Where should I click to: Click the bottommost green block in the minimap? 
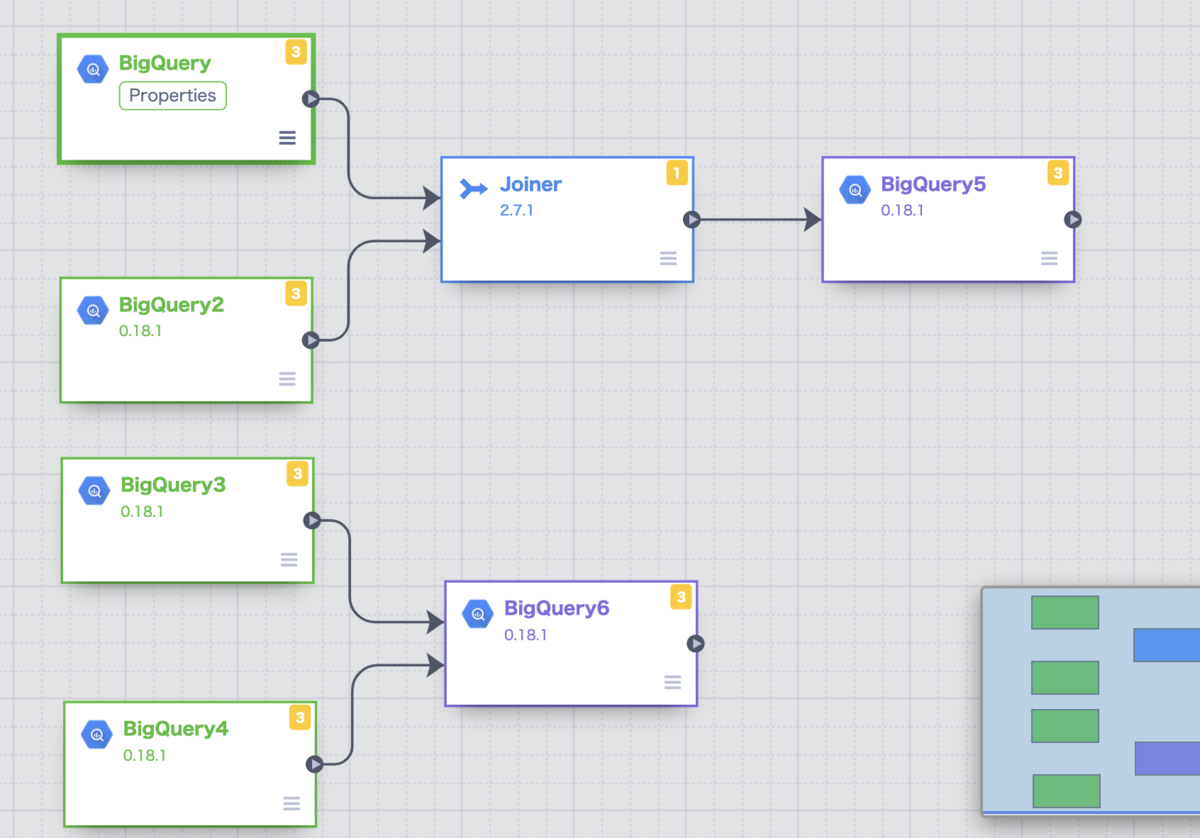1066,791
